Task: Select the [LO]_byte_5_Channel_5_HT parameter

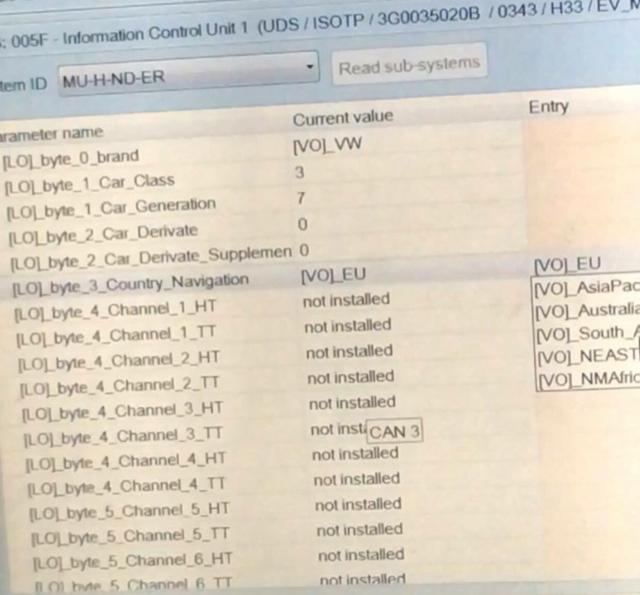Action: tap(129, 513)
